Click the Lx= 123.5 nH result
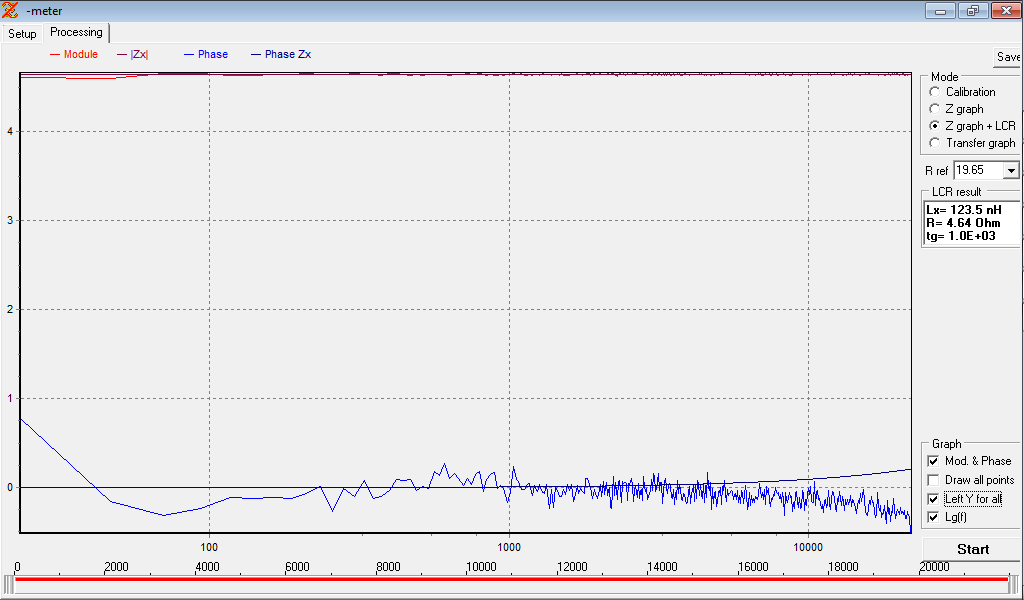 click(x=964, y=210)
